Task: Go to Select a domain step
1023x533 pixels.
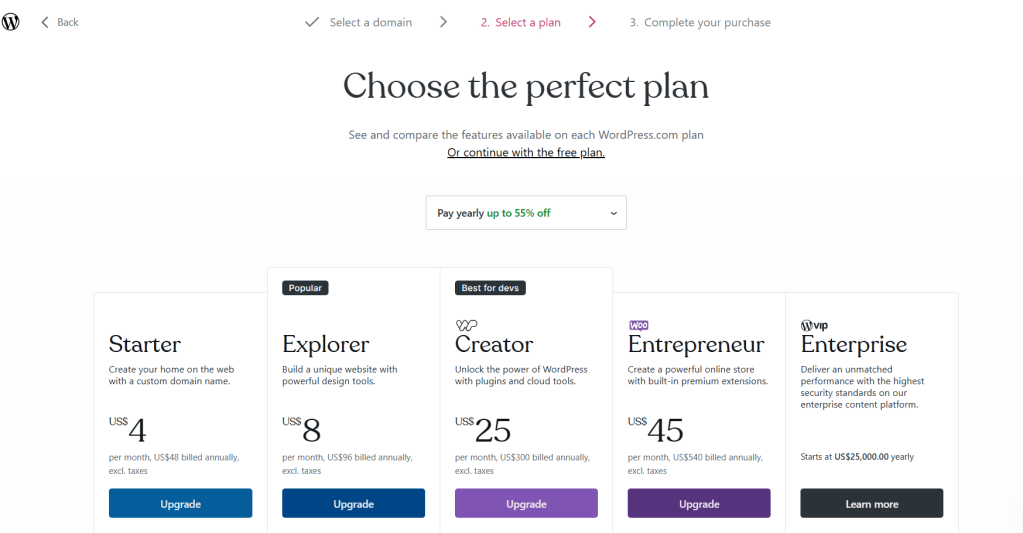Action: tap(370, 22)
